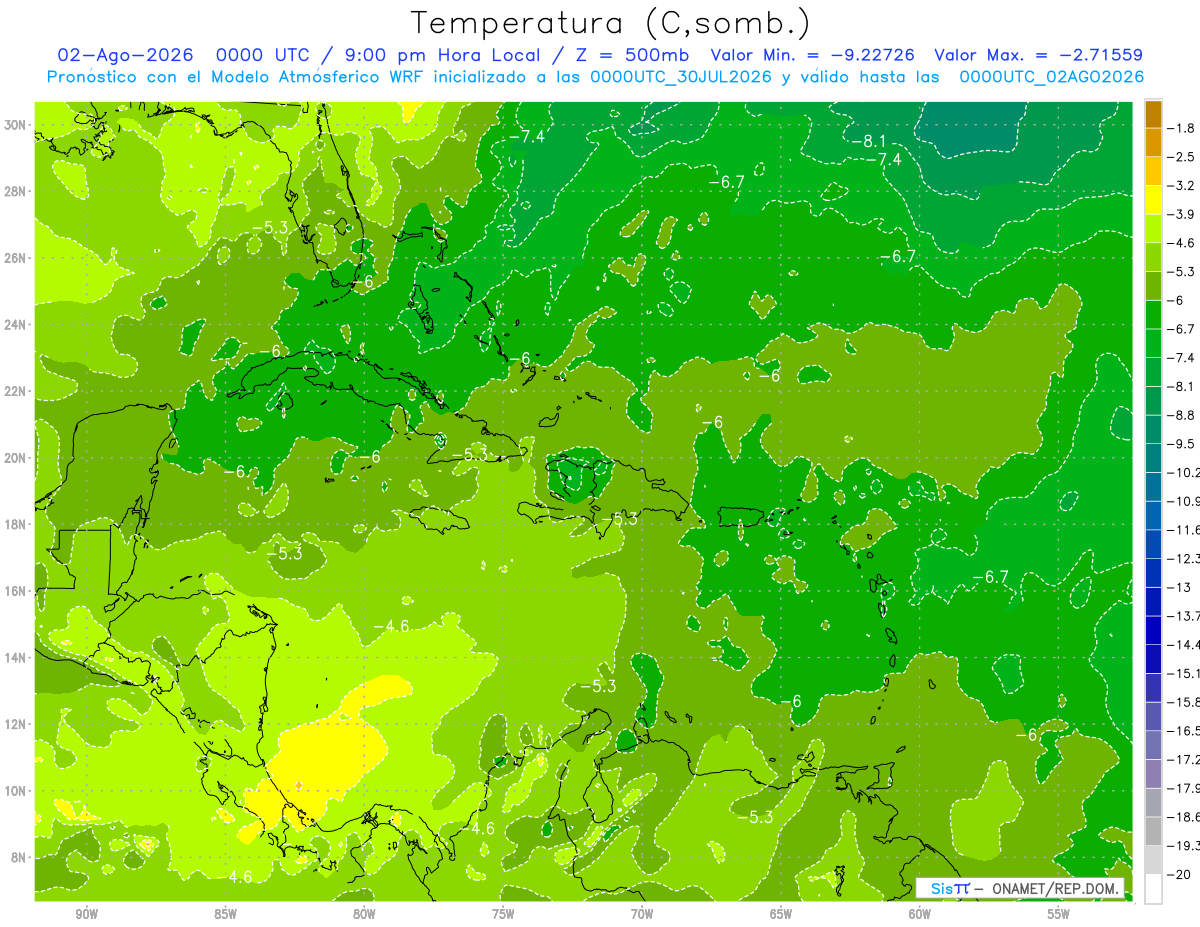This screenshot has width=1200, height=927.
Task: Select the '02-Ago-2026' date in the header
Action: tap(125, 55)
